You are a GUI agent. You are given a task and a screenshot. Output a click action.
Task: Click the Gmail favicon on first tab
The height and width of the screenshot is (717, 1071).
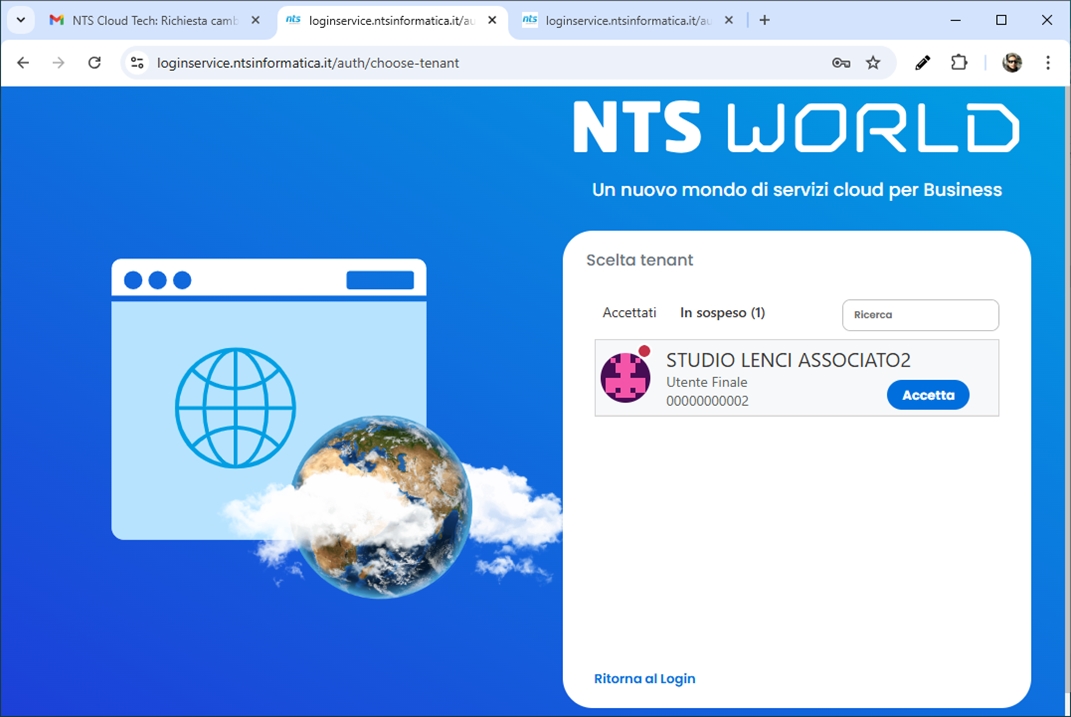pos(57,20)
